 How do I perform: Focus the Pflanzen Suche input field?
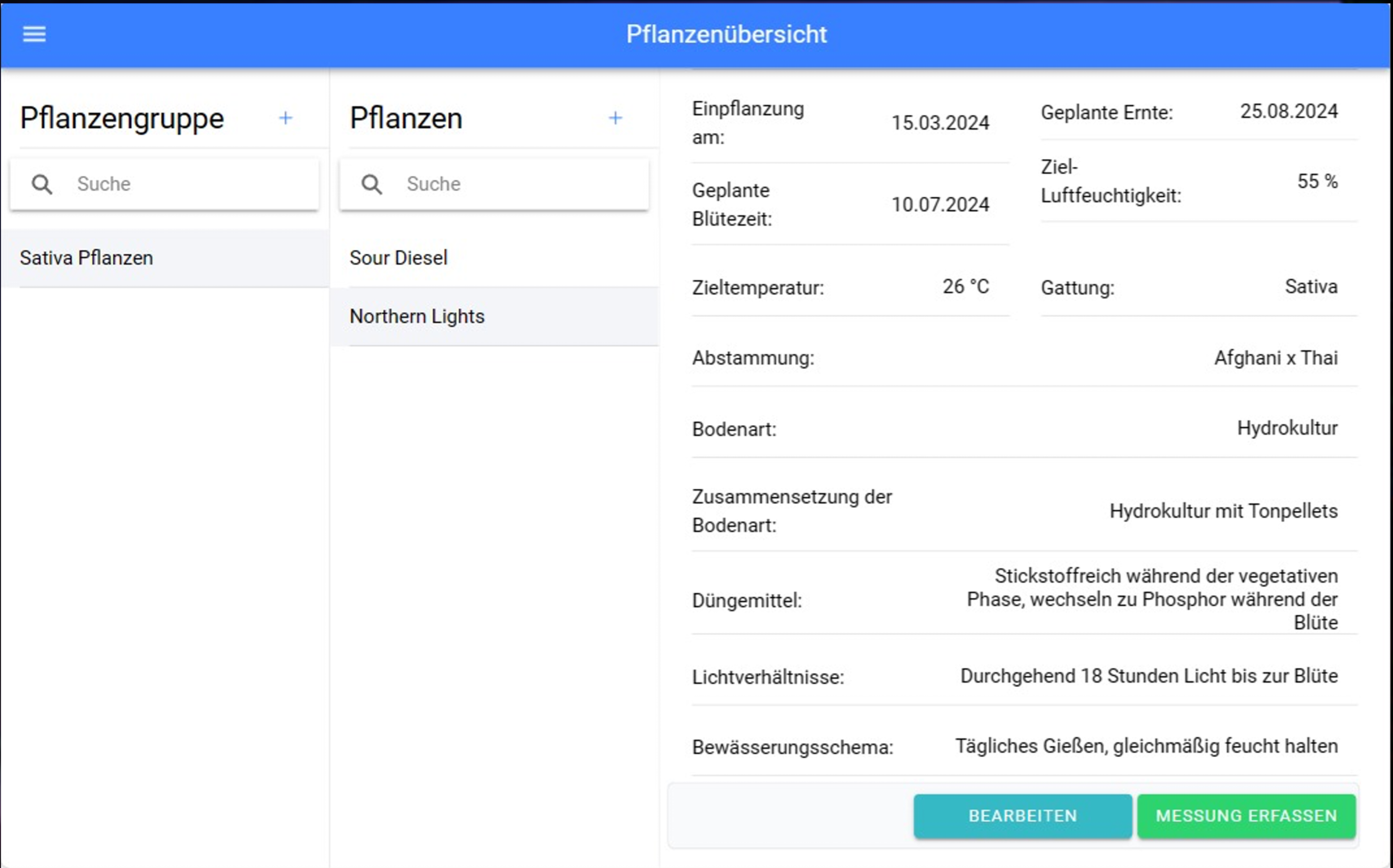coord(520,185)
